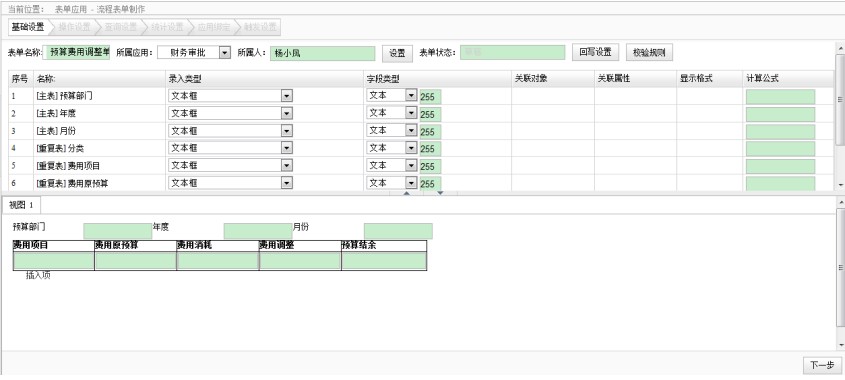Open 字段类型 dropdown for 费用项目 row

[392, 165]
